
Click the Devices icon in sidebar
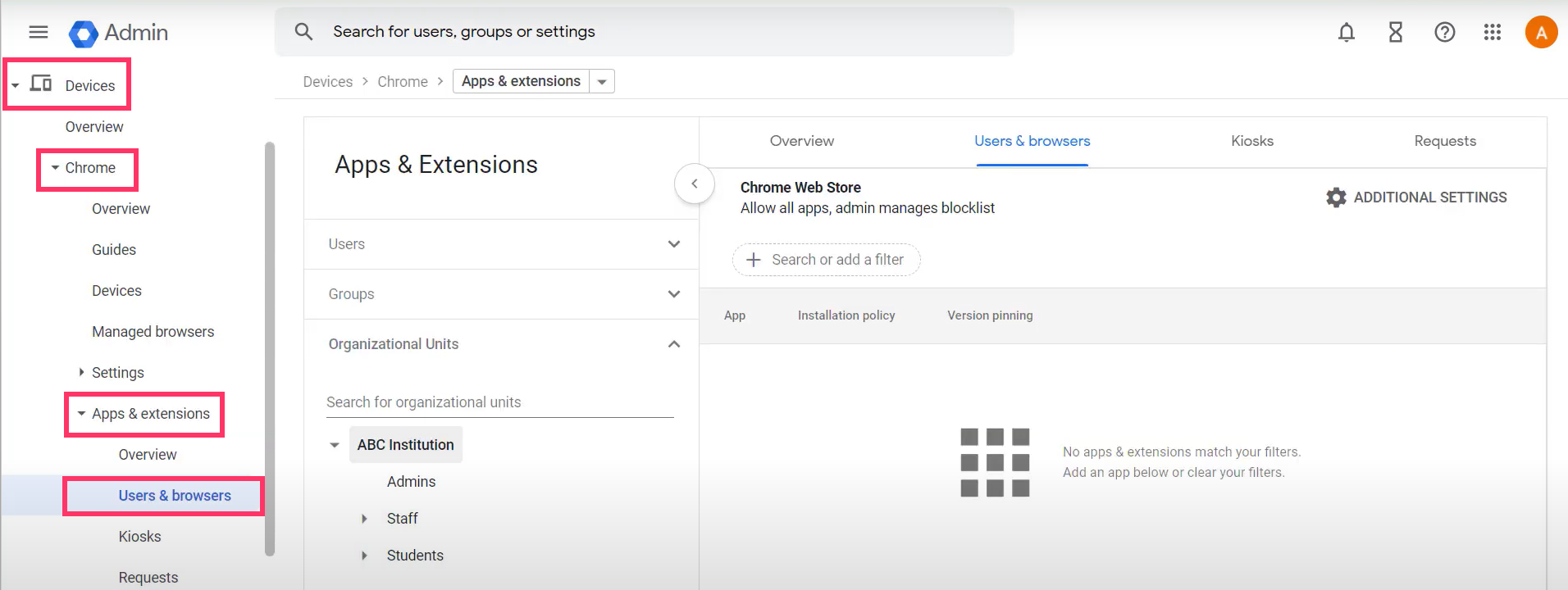[41, 84]
